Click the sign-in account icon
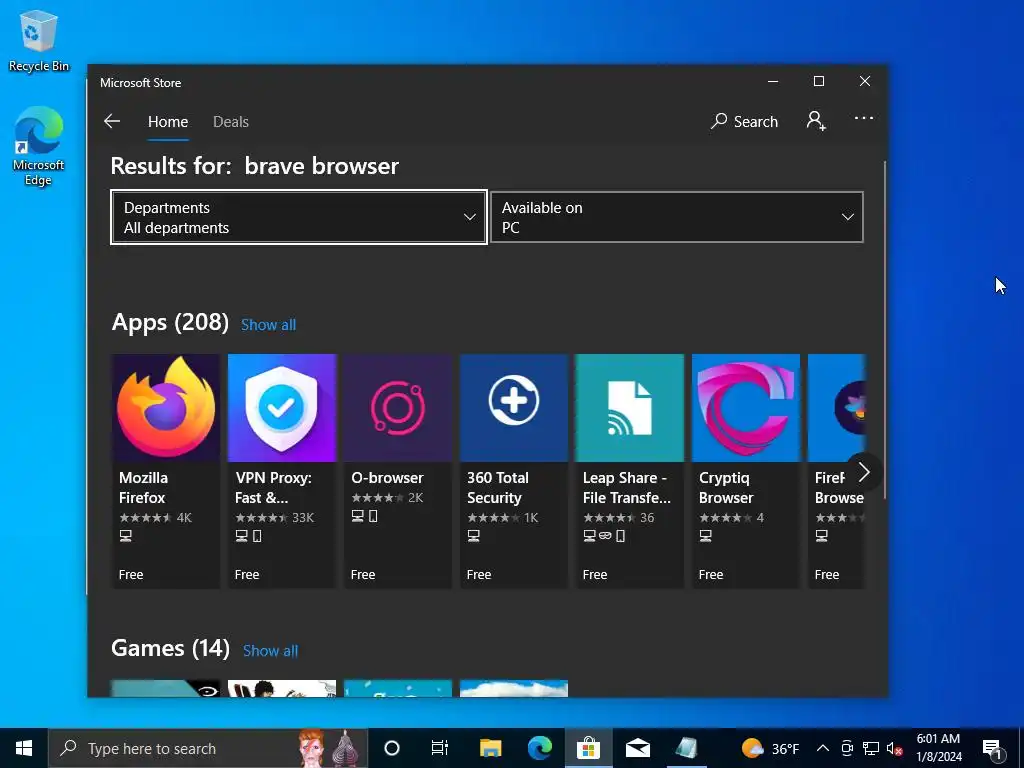Screen dimensions: 1024x768 pyautogui.click(x=816, y=121)
